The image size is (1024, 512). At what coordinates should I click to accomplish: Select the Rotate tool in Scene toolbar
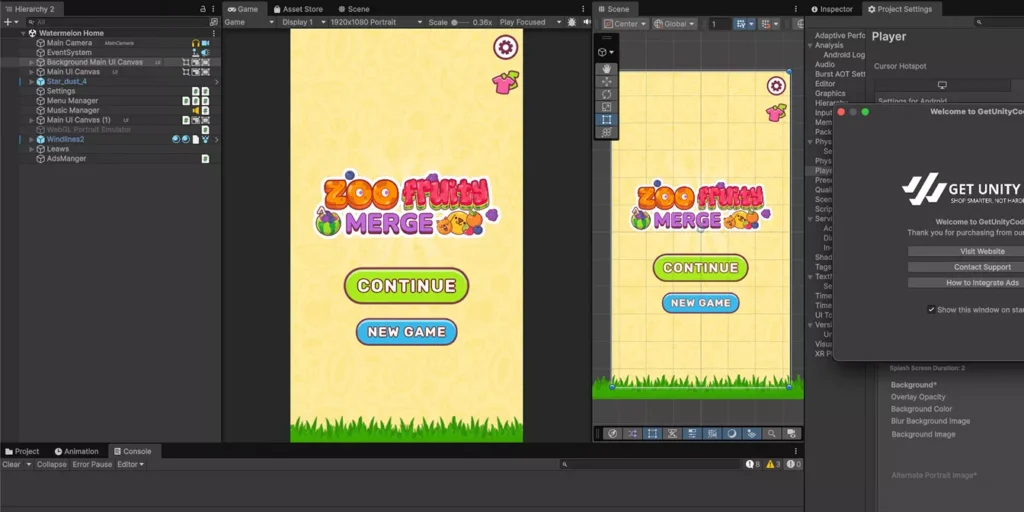point(606,94)
